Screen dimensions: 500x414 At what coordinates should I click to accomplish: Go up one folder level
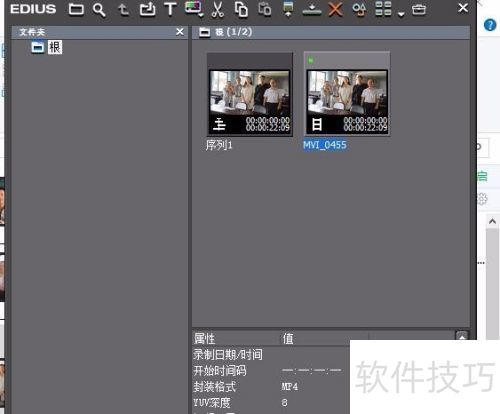(x=123, y=9)
